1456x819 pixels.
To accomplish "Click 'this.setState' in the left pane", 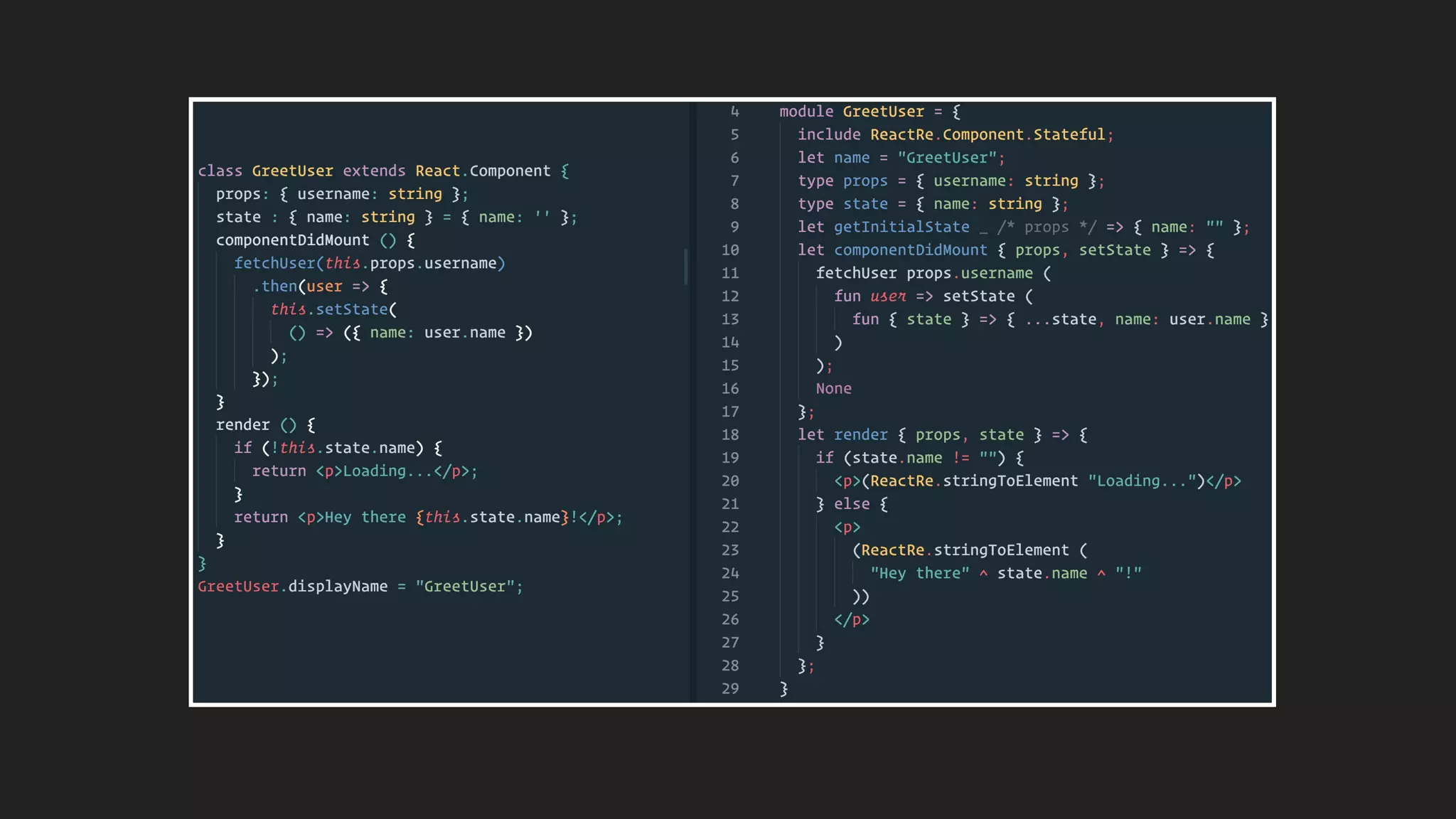I will click(x=328, y=310).
